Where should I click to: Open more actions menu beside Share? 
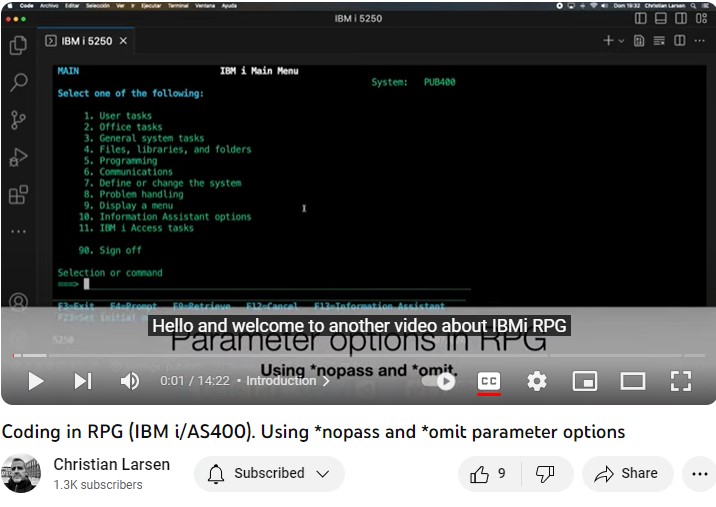coord(699,474)
